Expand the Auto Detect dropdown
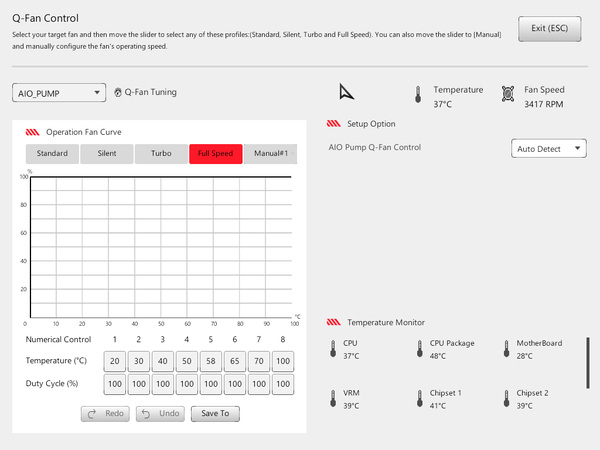This screenshot has width=600, height=450. point(549,148)
